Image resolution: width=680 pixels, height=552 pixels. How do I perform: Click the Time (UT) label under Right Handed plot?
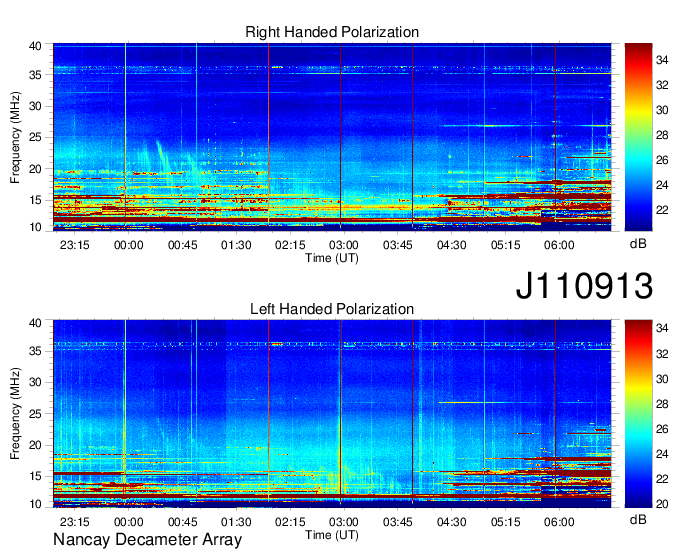click(332, 258)
